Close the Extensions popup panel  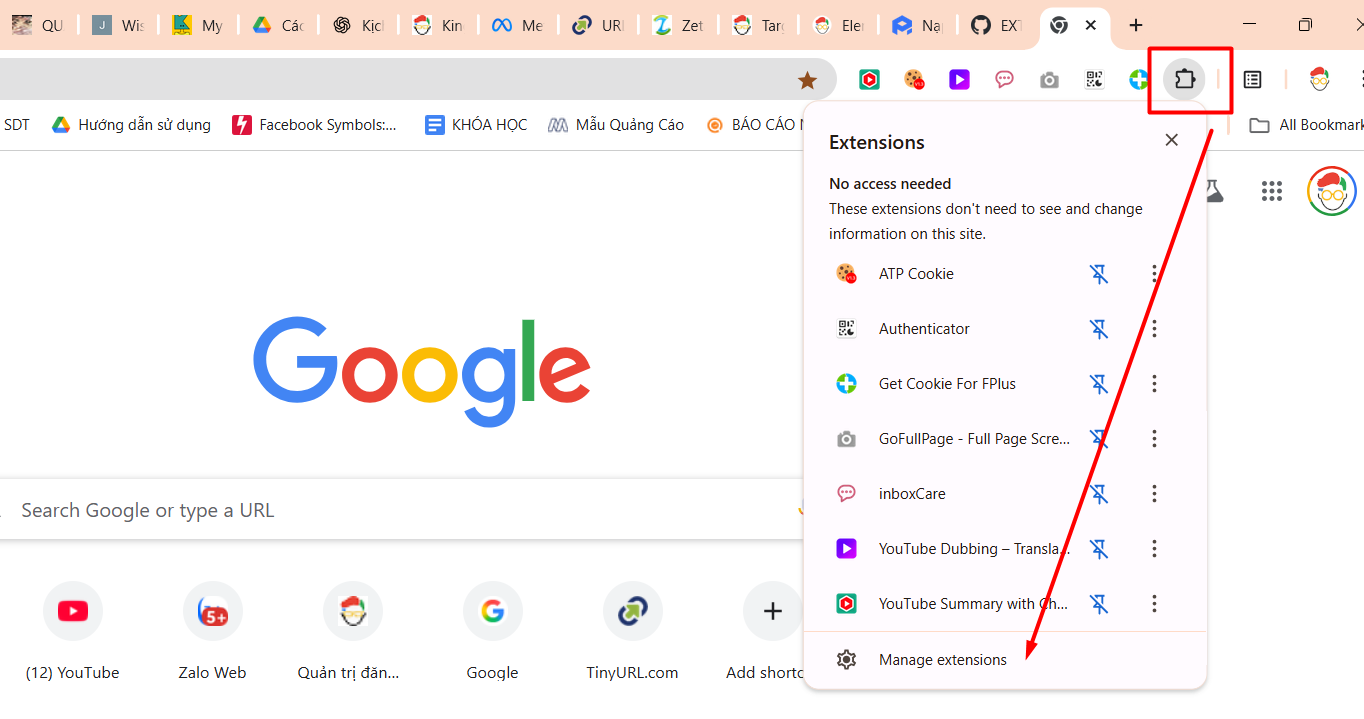point(1171,140)
